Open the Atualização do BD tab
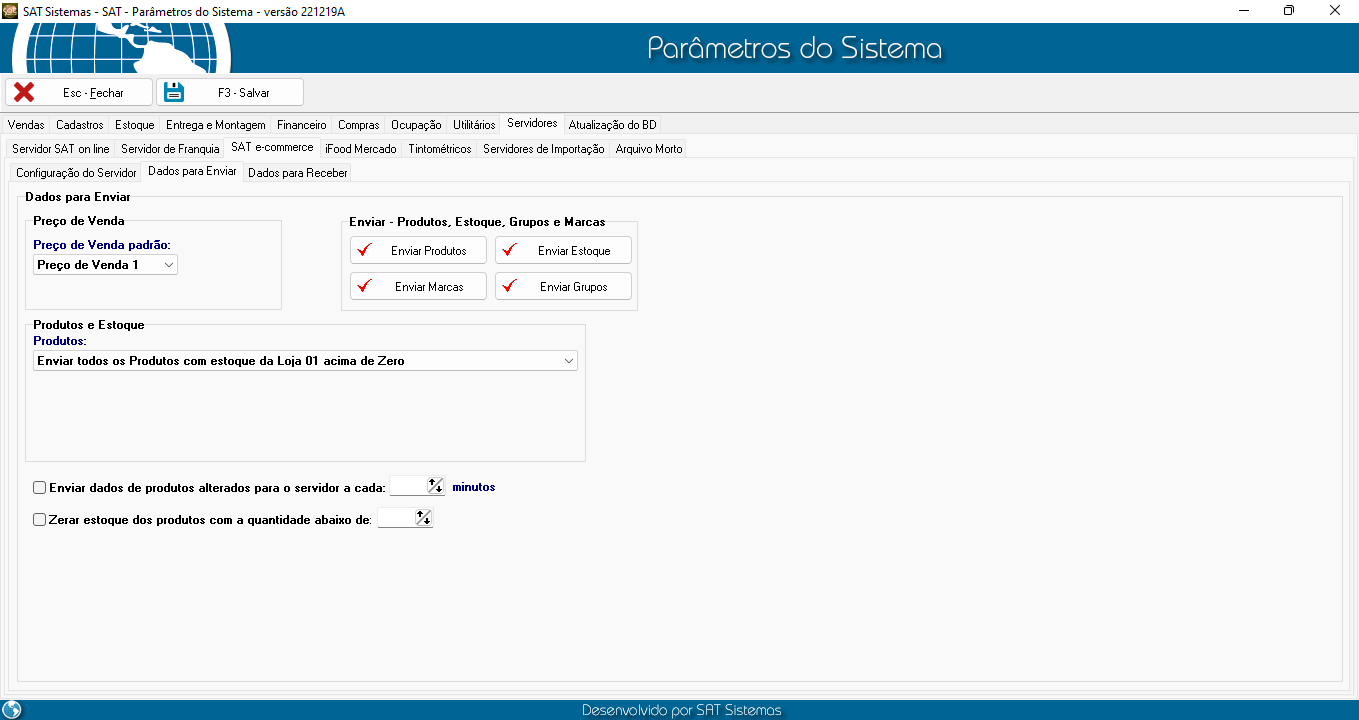This screenshot has width=1359, height=720. pyautogui.click(x=612, y=125)
